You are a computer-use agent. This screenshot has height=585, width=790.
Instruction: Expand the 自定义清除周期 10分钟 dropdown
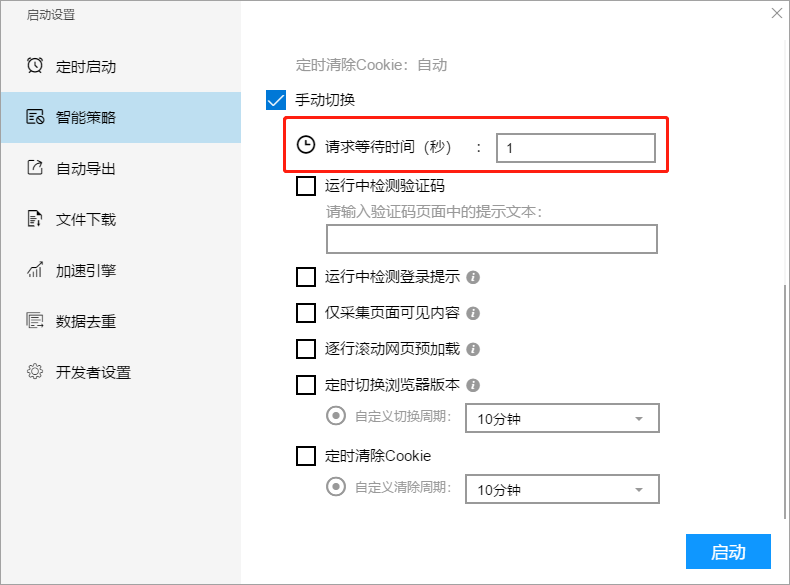pyautogui.click(x=562, y=489)
